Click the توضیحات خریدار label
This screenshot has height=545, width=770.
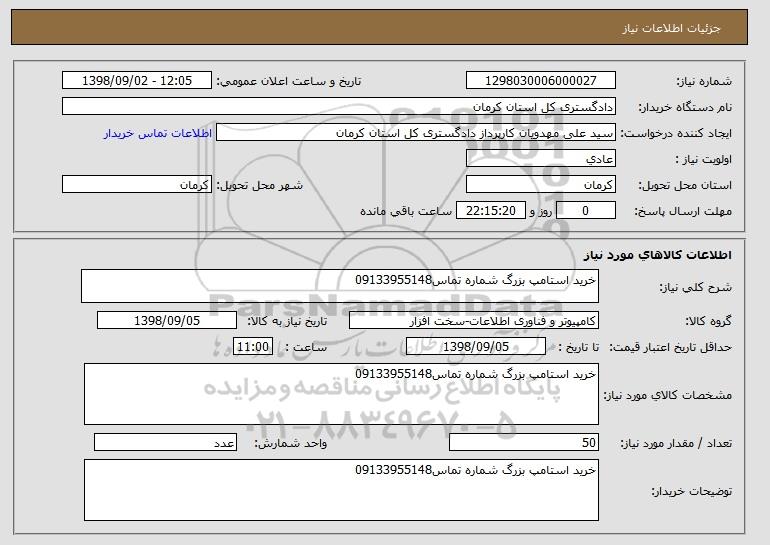click(x=691, y=491)
